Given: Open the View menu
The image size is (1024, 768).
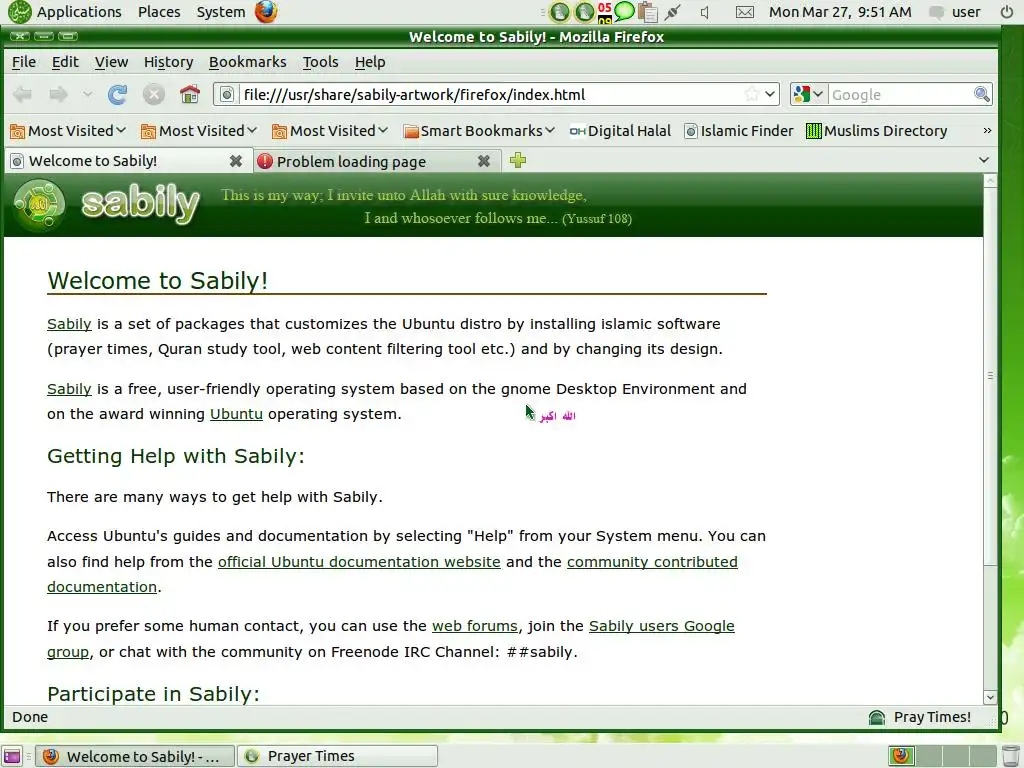Looking at the screenshot, I should pyautogui.click(x=112, y=62).
